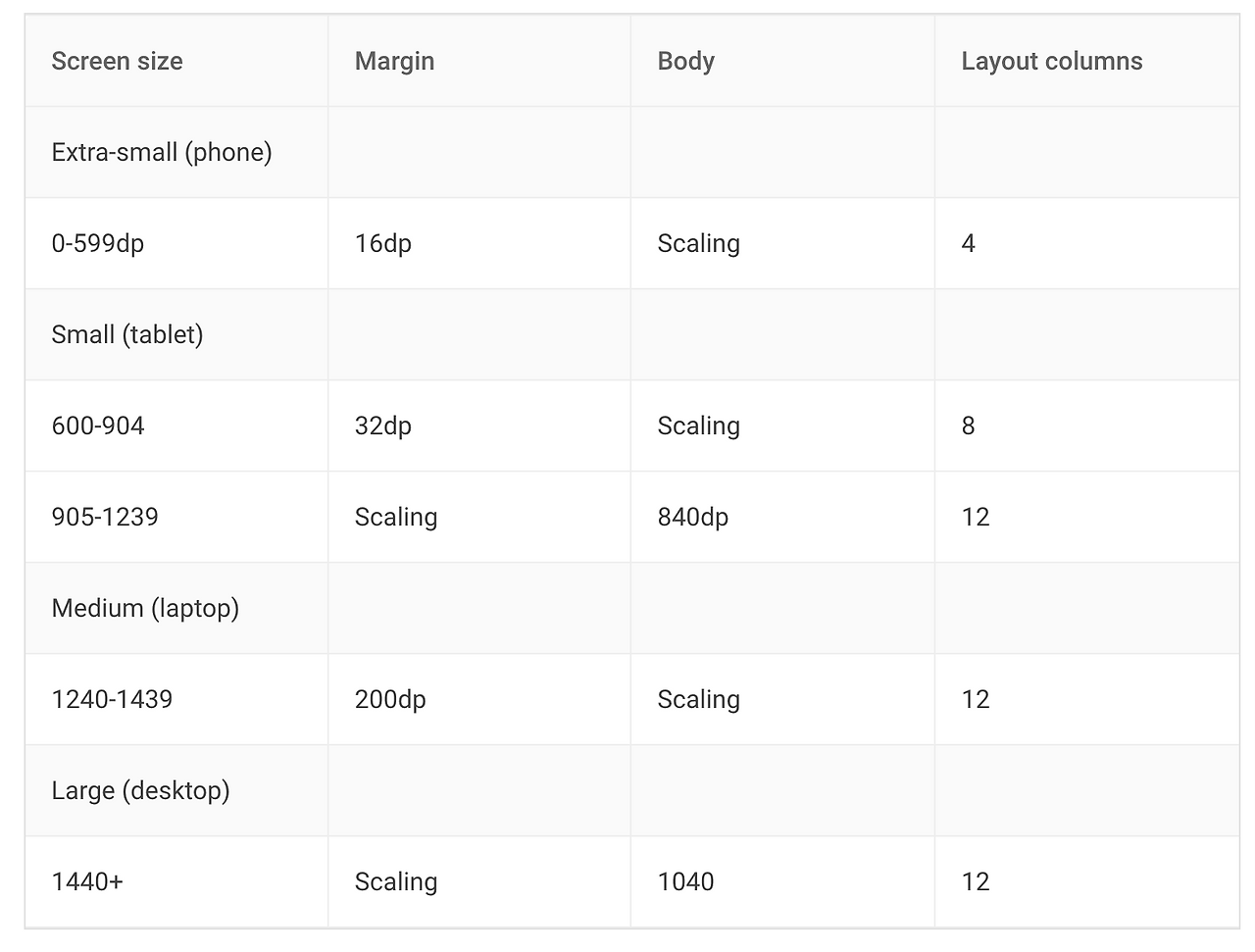Click the Screen size column header
Viewport: 1255px width, 952px height.
pos(117,61)
